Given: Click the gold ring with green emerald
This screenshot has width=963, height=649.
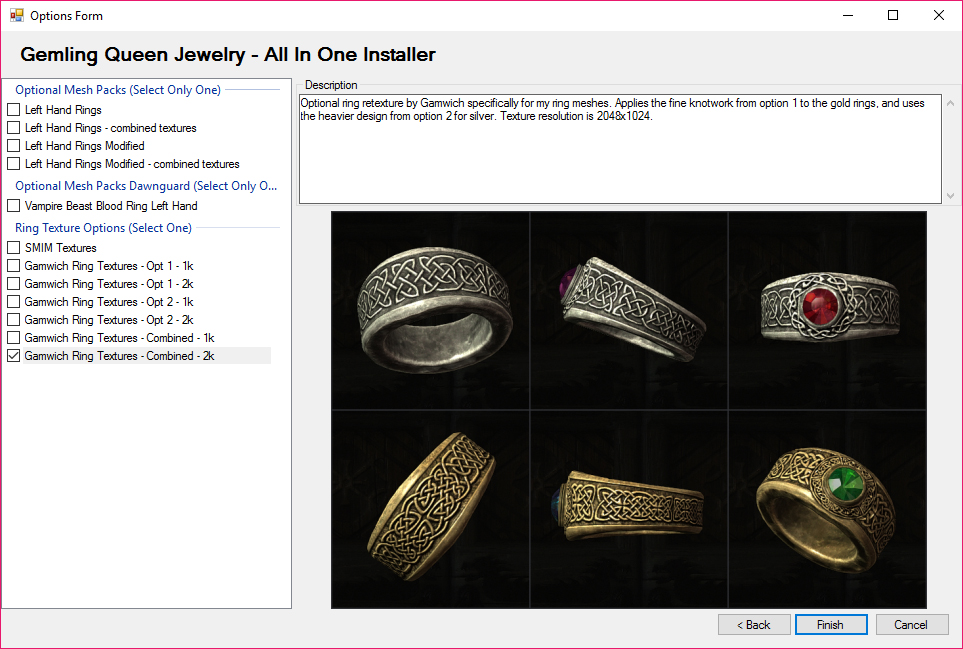Looking at the screenshot, I should click(x=827, y=509).
